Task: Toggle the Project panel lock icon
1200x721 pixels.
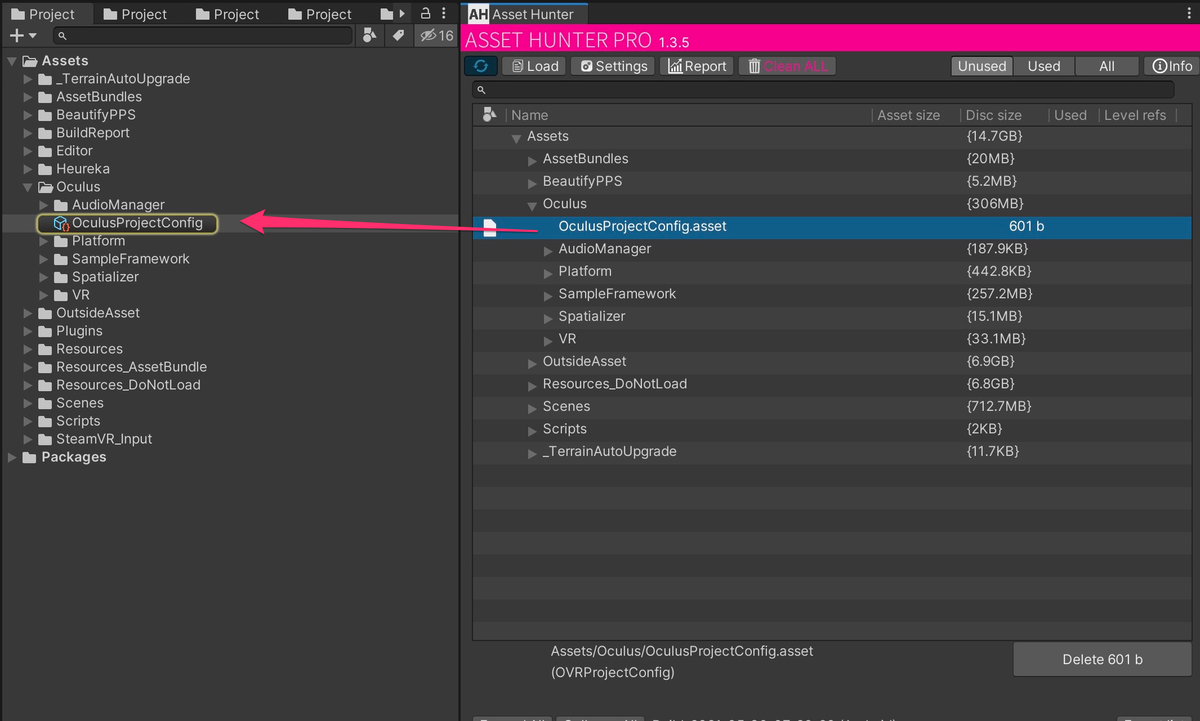Action: tap(425, 13)
